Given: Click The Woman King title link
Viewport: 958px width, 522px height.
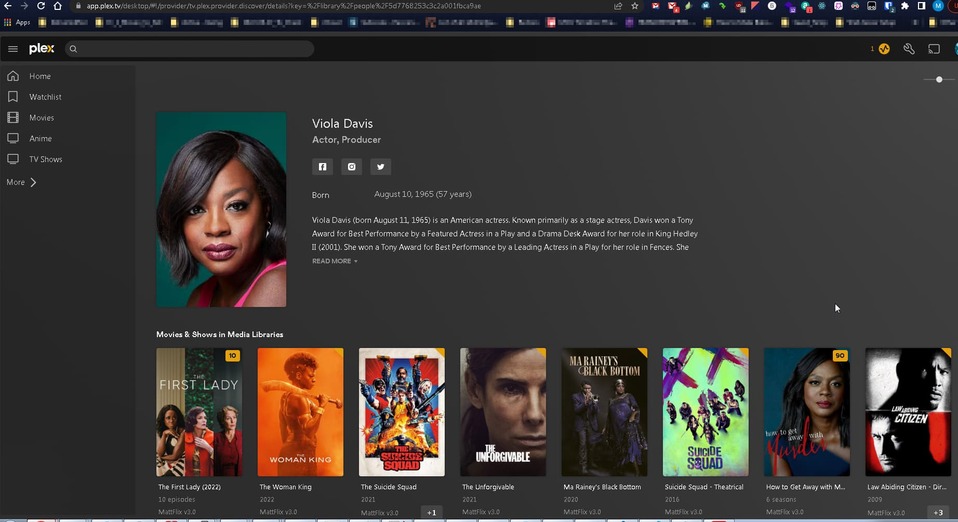Looking at the screenshot, I should (x=285, y=487).
